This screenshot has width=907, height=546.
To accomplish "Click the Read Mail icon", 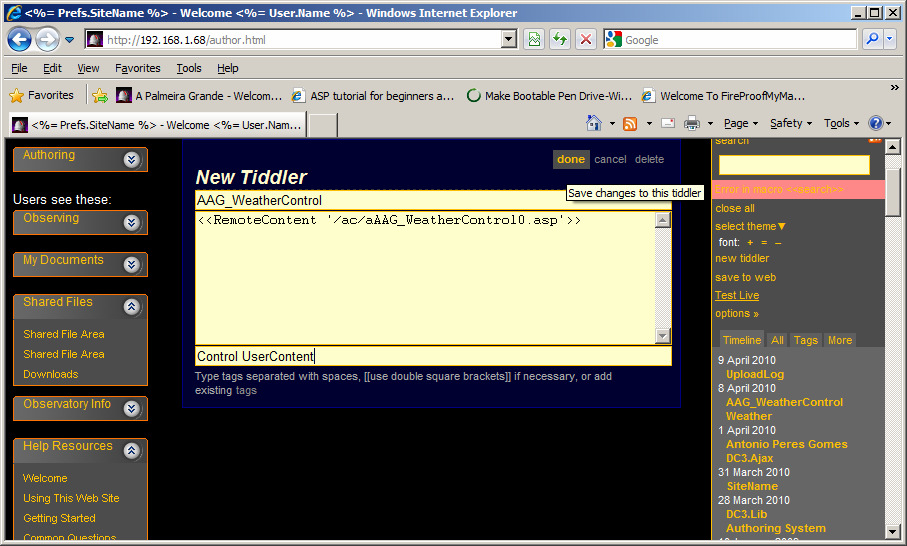I will (668, 123).
